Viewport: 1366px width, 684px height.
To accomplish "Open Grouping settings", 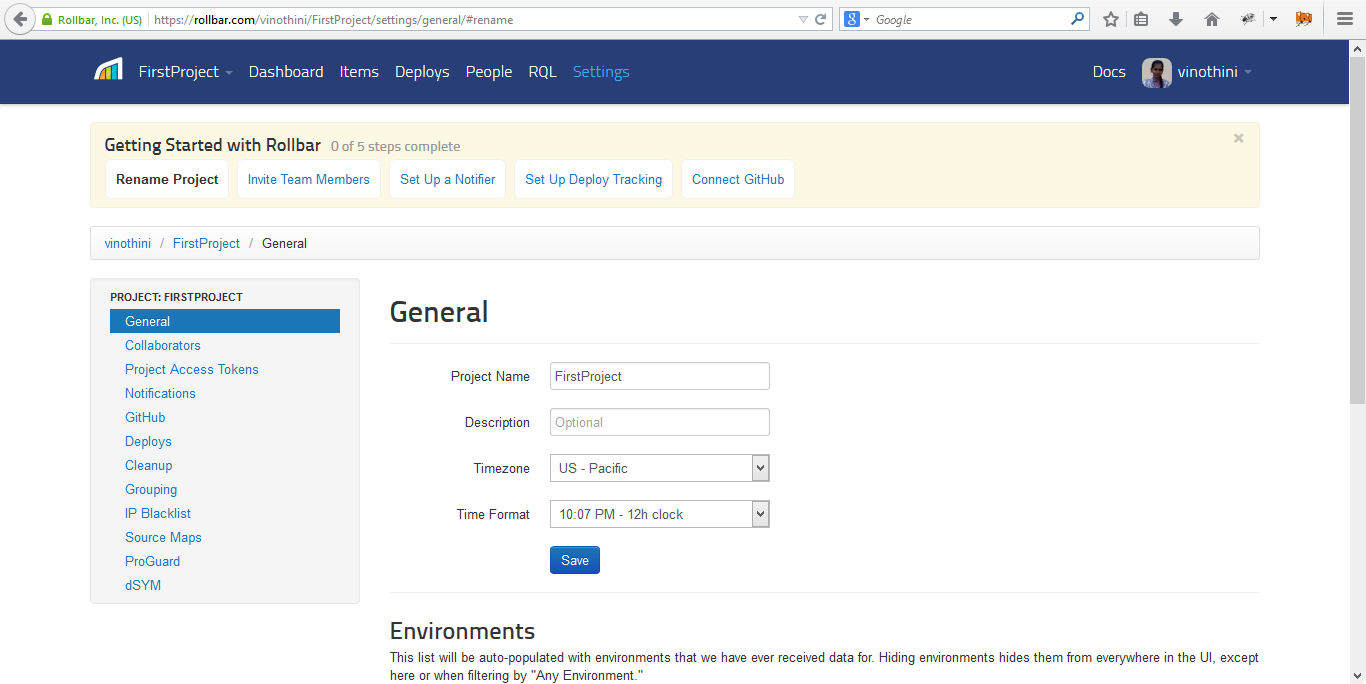I will 151,489.
